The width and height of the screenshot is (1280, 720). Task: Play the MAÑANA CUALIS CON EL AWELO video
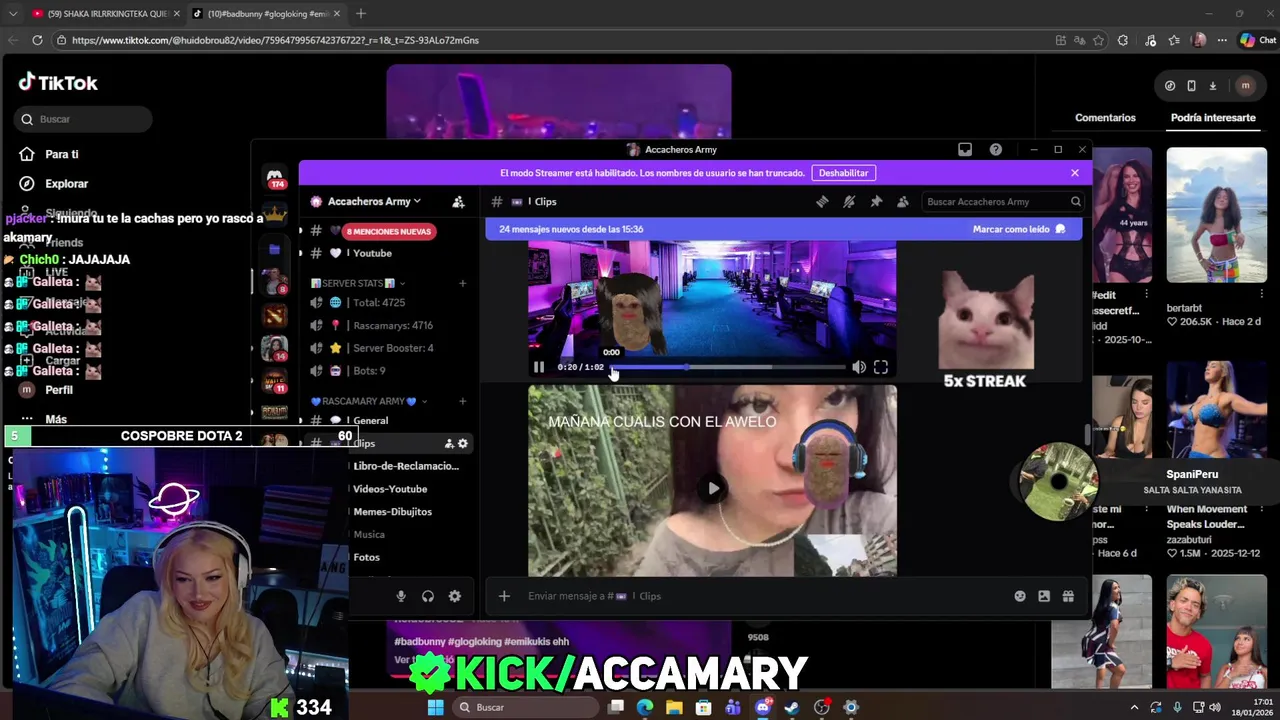[712, 488]
